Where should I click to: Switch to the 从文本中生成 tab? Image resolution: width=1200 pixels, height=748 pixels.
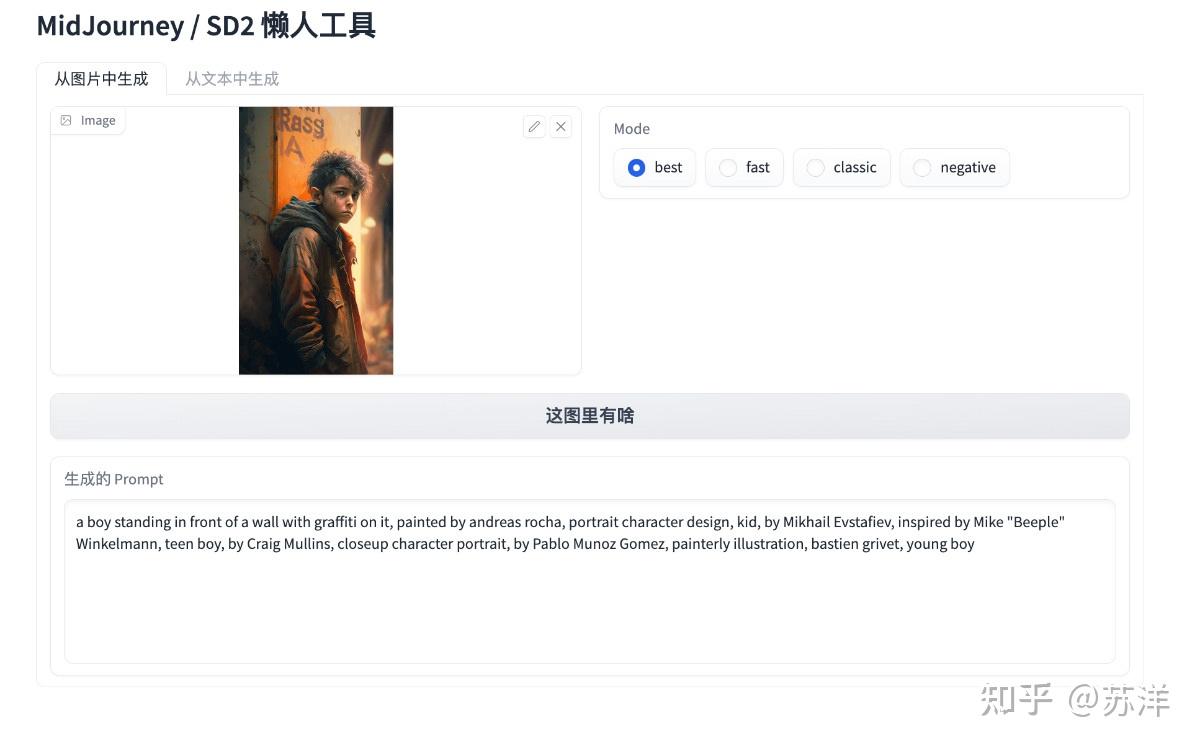click(232, 78)
